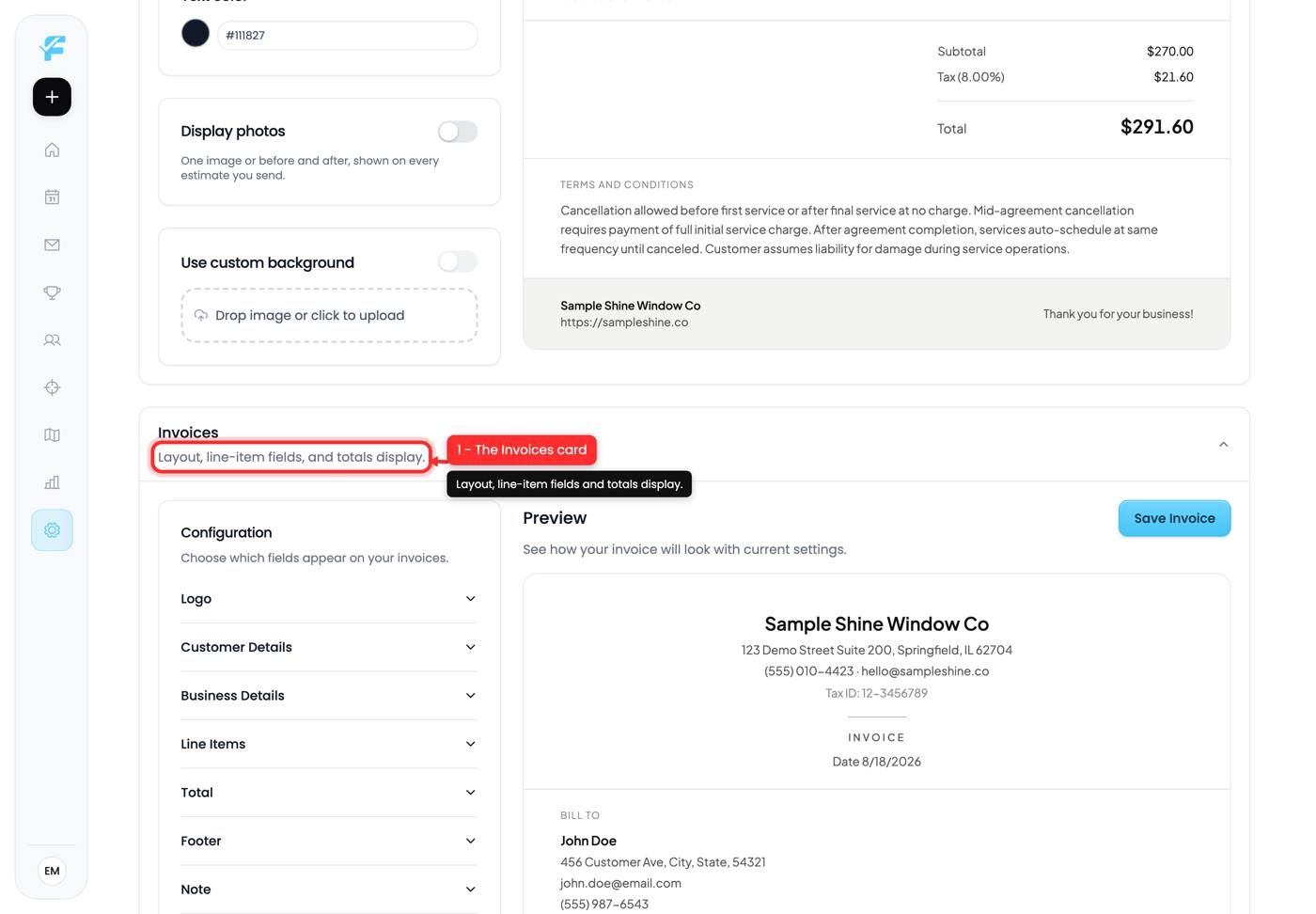Expand the Line Items row
This screenshot has height=914, width=1316.
pos(329,744)
